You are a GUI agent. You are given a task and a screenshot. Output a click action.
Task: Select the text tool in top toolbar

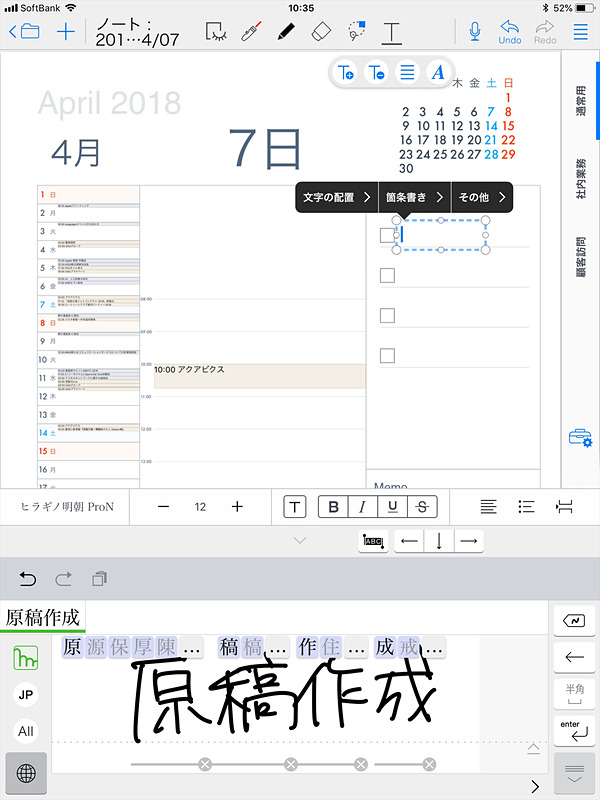[x=391, y=32]
